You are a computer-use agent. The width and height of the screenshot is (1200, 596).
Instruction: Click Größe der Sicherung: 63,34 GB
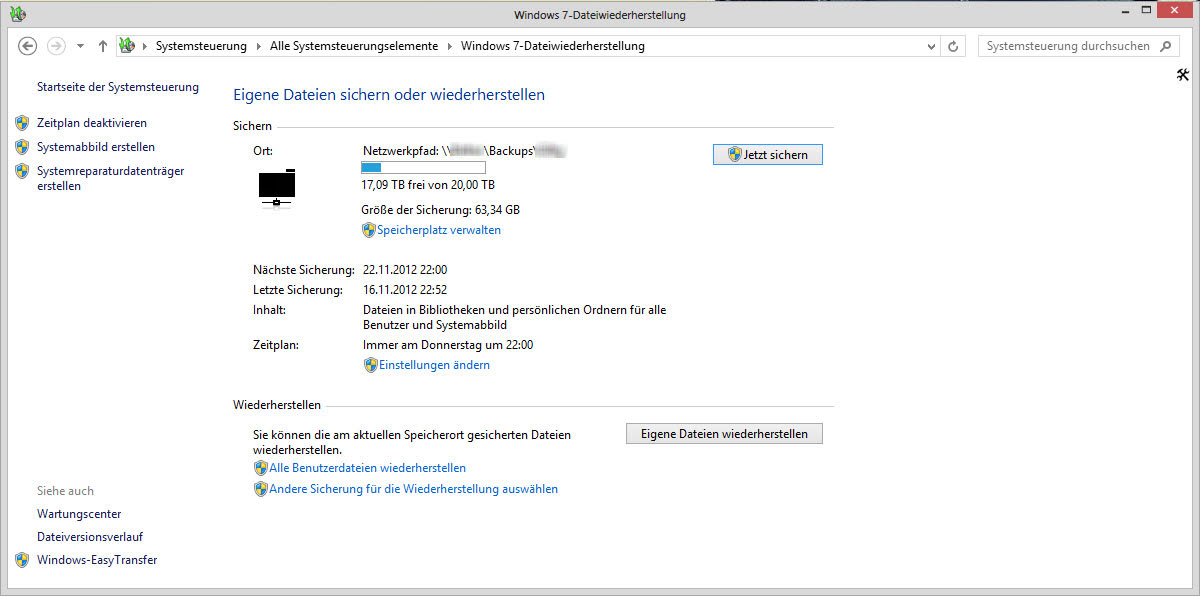pos(440,210)
